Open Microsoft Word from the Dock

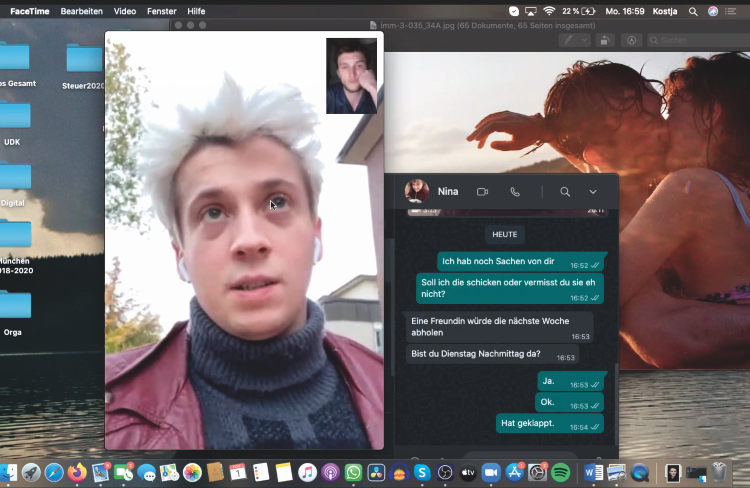[x=594, y=473]
